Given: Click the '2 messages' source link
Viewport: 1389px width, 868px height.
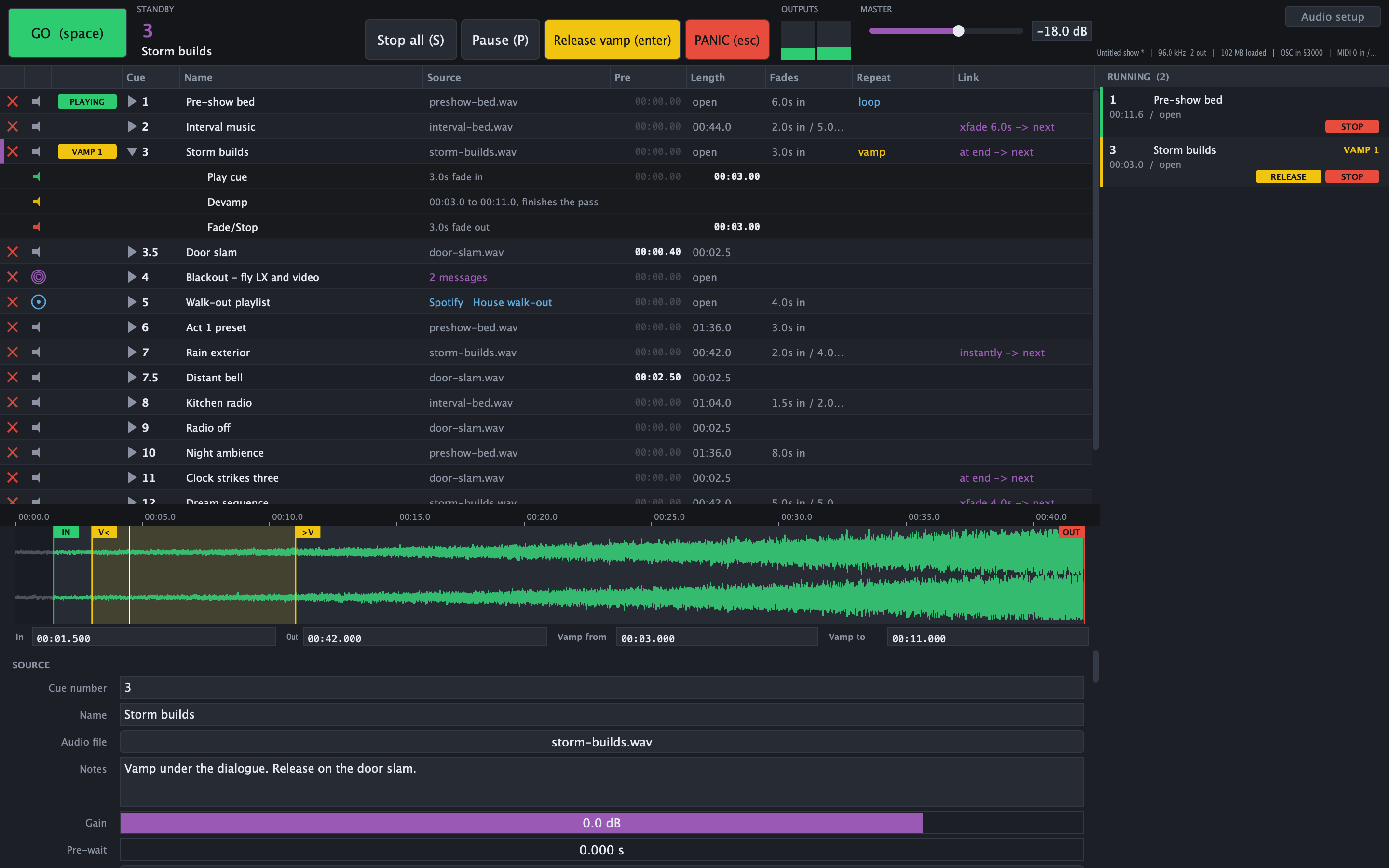Looking at the screenshot, I should (458, 277).
